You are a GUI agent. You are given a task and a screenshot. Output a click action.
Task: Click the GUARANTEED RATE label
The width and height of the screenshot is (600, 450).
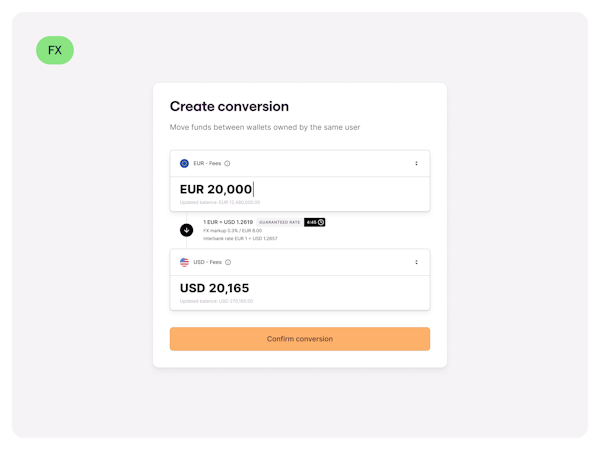pos(279,222)
